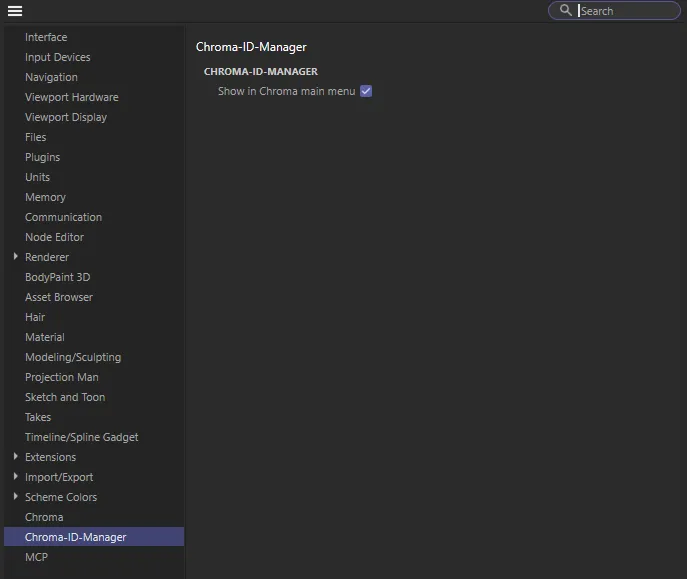Image resolution: width=687 pixels, height=579 pixels.
Task: Click the Show in Chroma main menu label
Action: (x=287, y=91)
